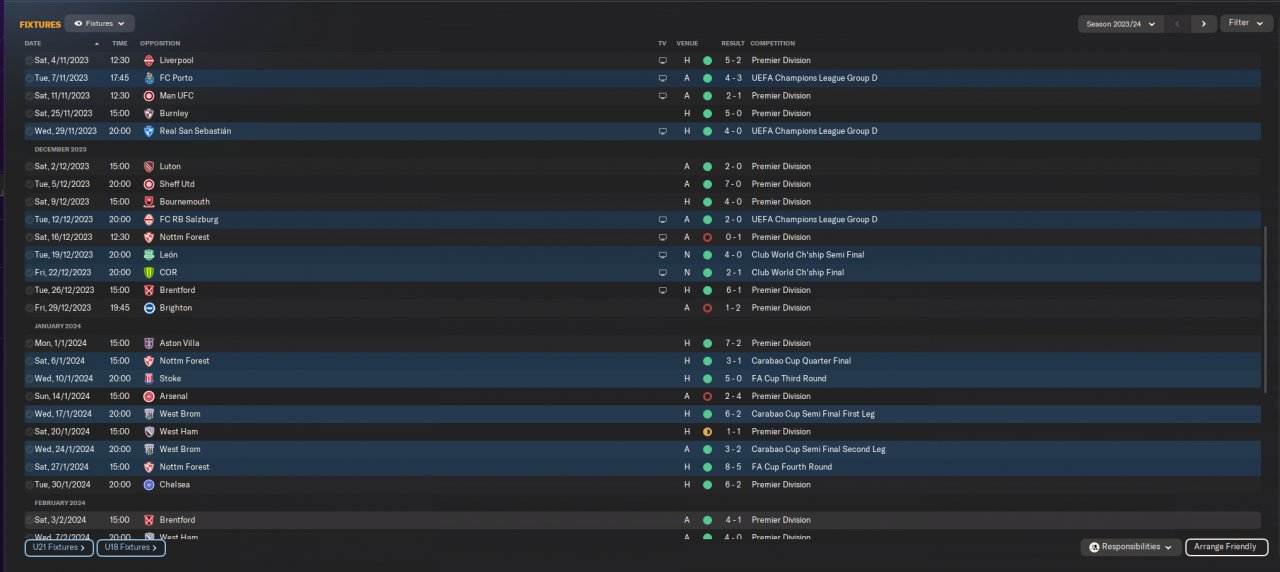Click the green win dot for Sheff Utd match
1280x572 pixels.
[x=707, y=184]
